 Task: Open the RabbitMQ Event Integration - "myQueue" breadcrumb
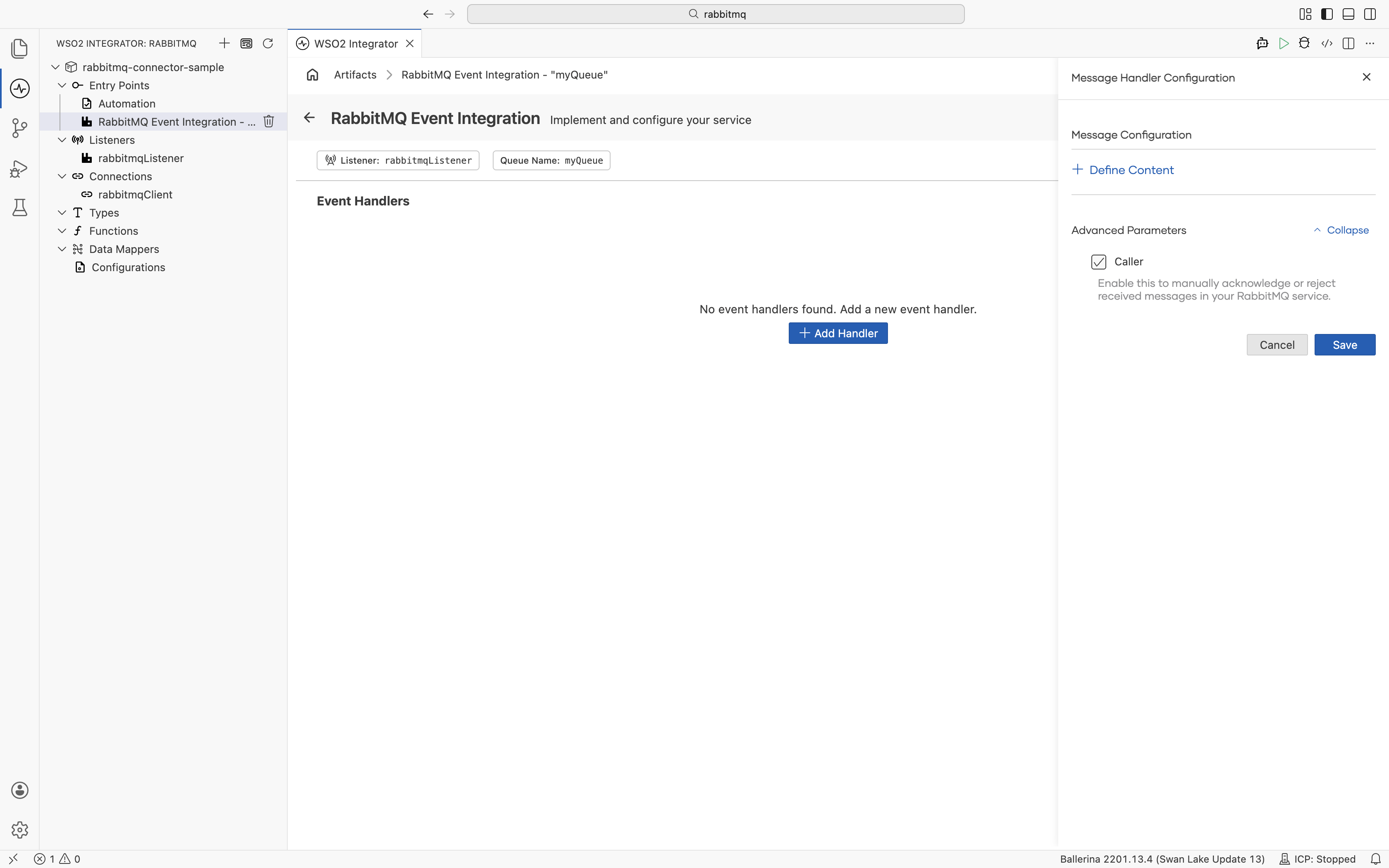(x=504, y=75)
